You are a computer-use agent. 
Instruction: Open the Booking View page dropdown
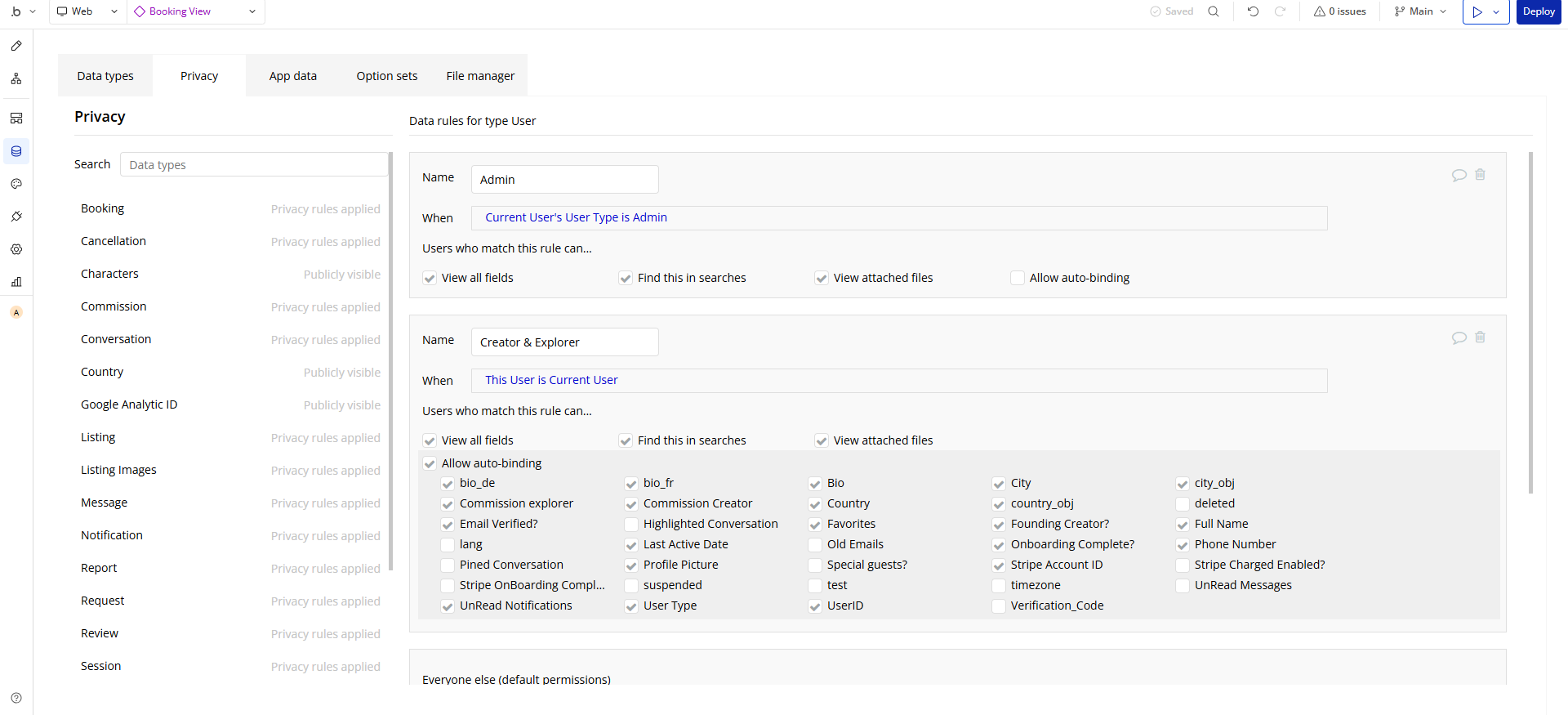coord(195,11)
